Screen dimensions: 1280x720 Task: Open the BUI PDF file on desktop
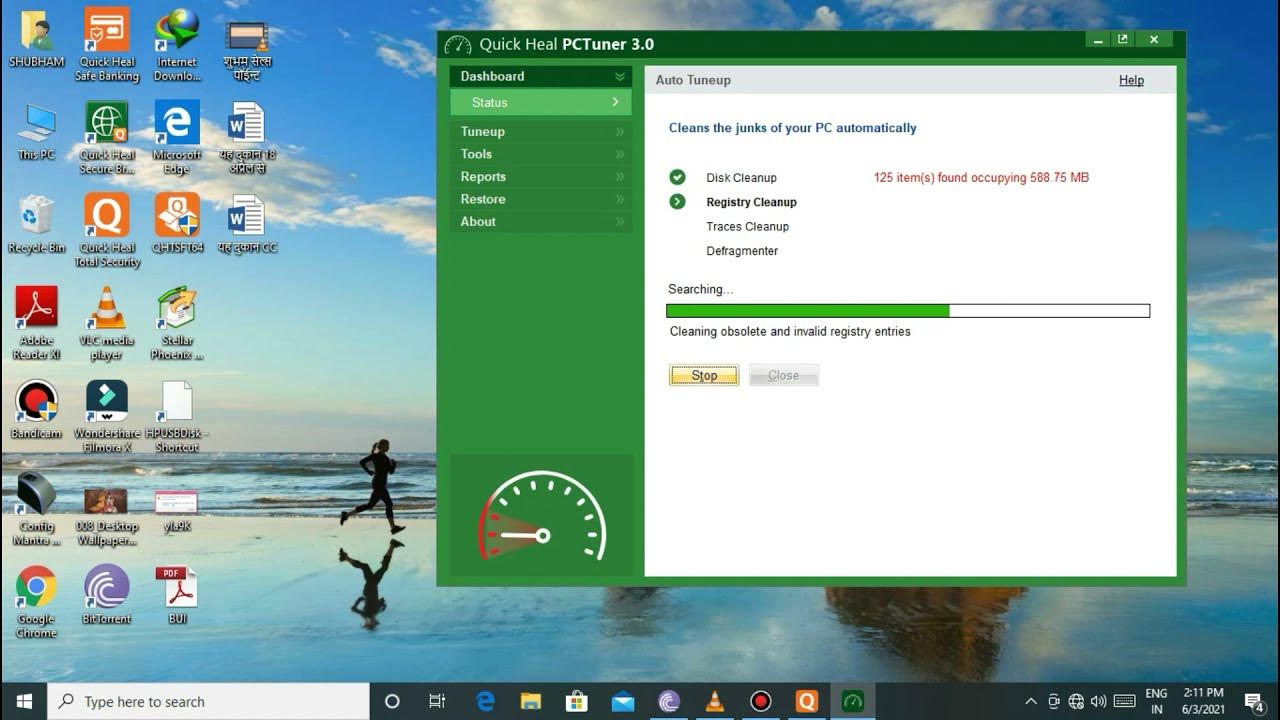[x=177, y=595]
